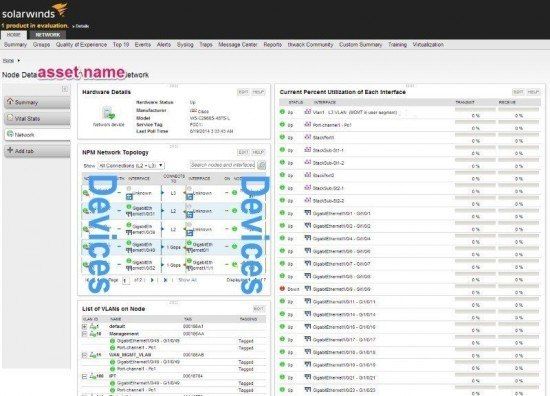Switch to the HOME tab
Viewport: 550px width, 396px height.
(14, 35)
